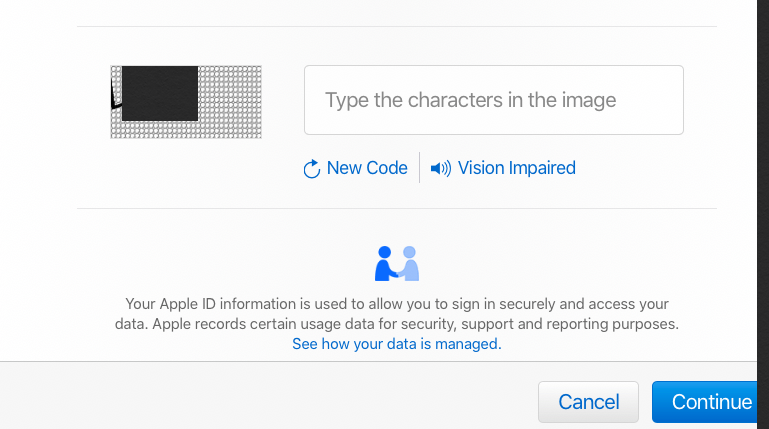Click the captcha image
This screenshot has width=769, height=429.
click(x=186, y=102)
